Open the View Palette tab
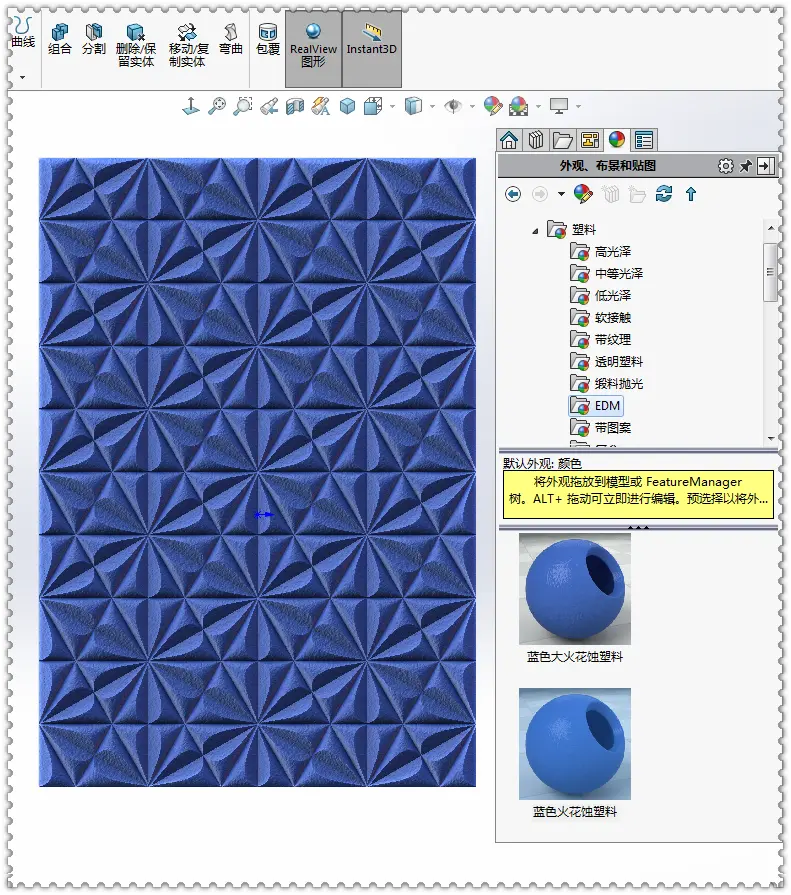The height and width of the screenshot is (895, 791). pos(590,140)
